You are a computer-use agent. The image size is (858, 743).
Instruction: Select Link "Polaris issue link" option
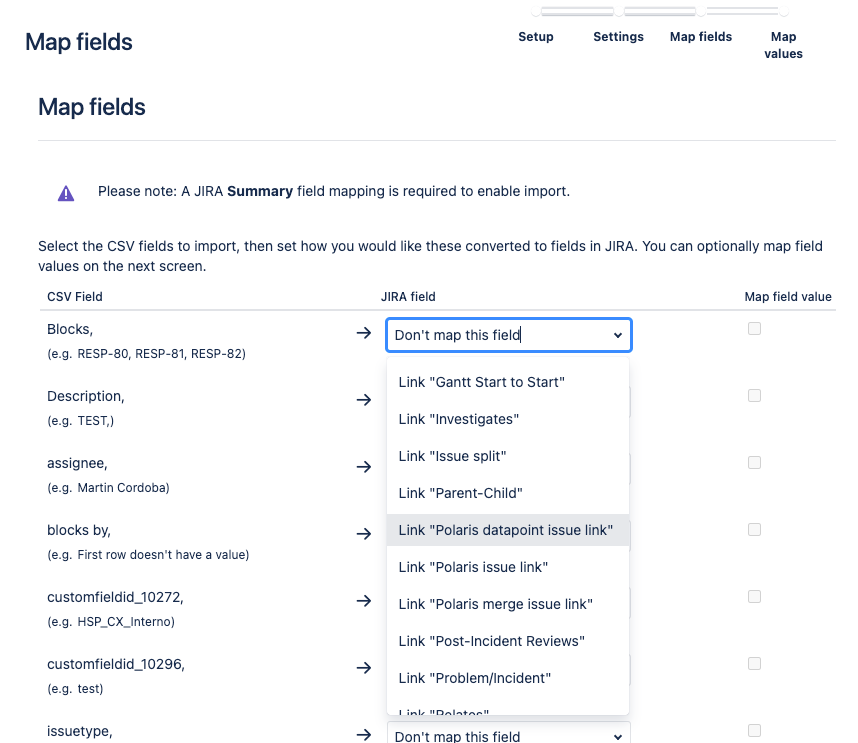508,567
